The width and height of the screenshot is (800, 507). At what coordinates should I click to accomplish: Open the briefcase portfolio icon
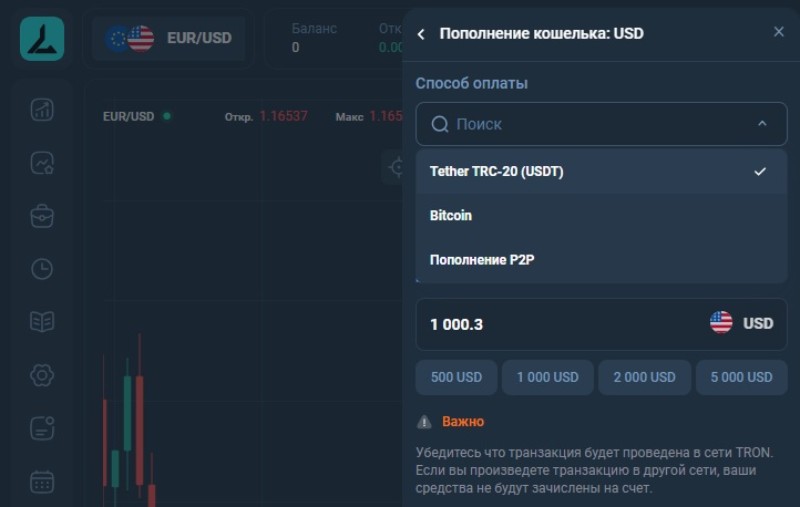click(x=42, y=216)
